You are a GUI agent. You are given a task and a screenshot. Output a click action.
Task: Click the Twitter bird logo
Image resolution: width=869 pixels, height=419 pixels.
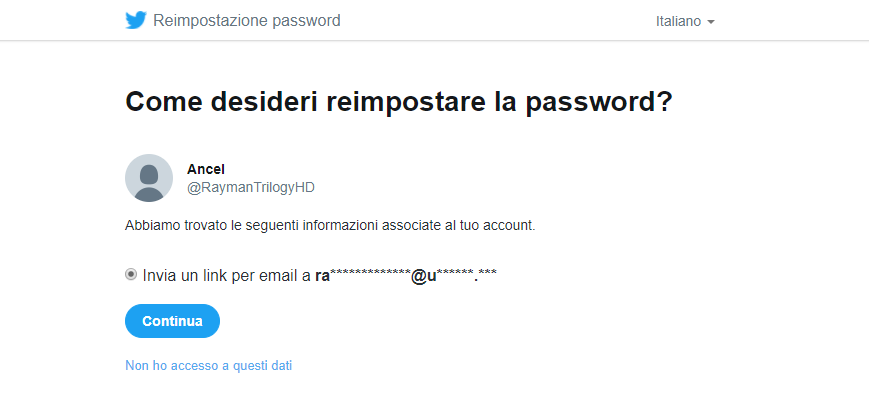tap(136, 21)
